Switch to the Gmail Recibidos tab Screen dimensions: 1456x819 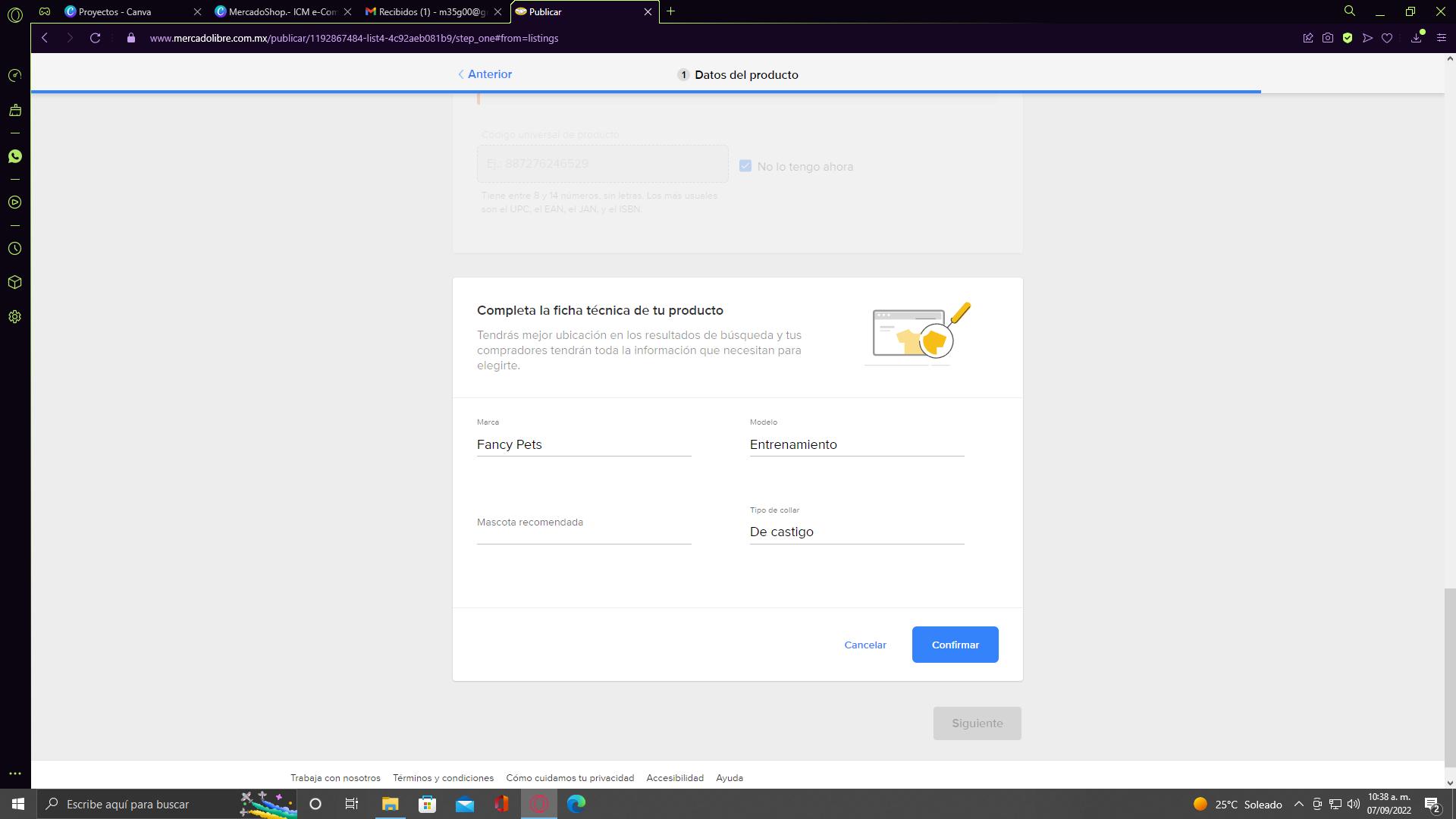pos(426,11)
